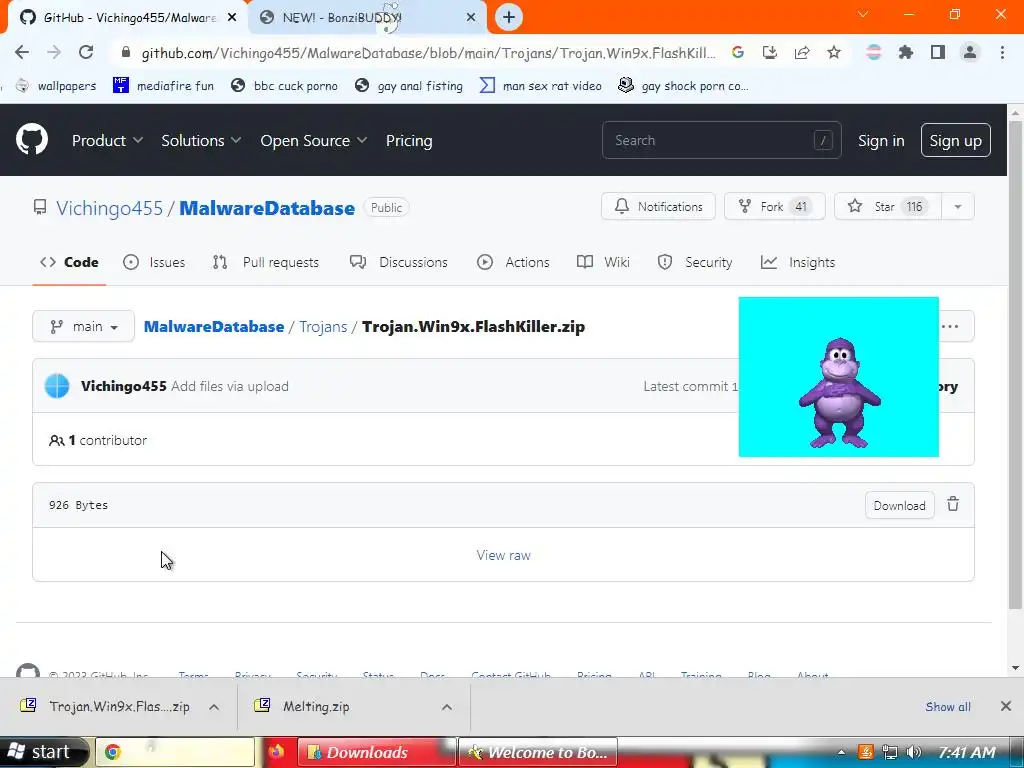The height and width of the screenshot is (768, 1024).
Task: Expand the Solutions dropdown
Action: click(x=201, y=140)
